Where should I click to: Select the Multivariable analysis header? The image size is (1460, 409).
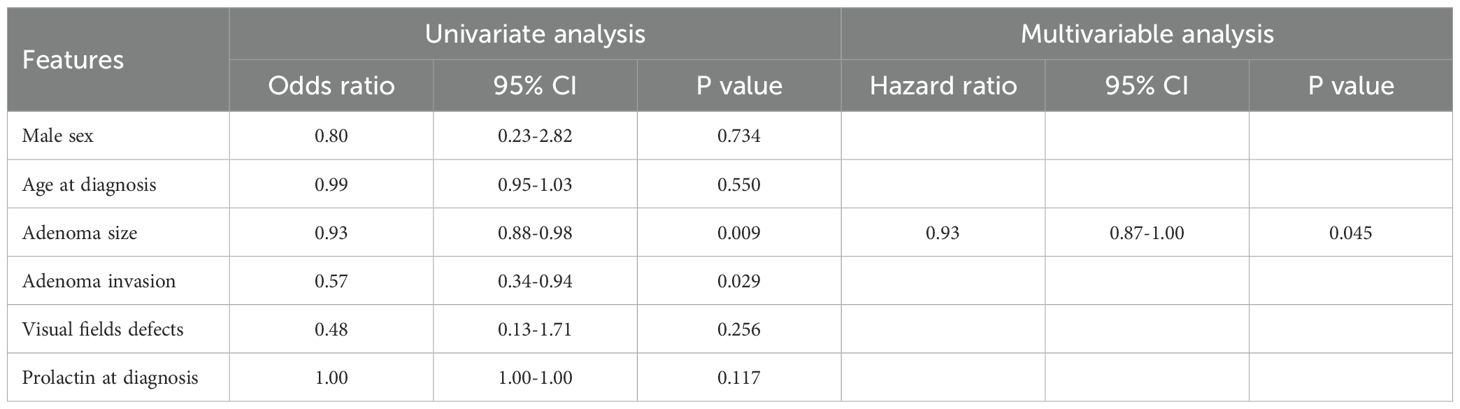coord(1146,33)
